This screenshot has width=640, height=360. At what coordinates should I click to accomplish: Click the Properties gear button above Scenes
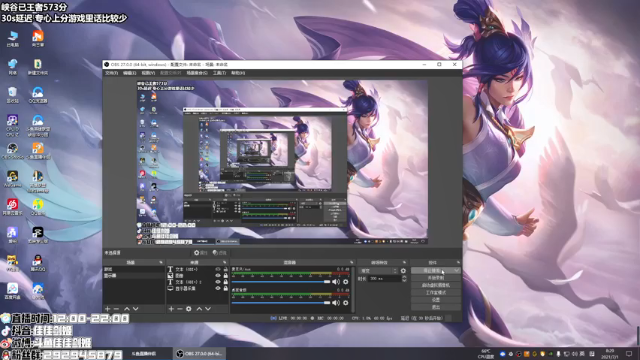click(x=201, y=253)
